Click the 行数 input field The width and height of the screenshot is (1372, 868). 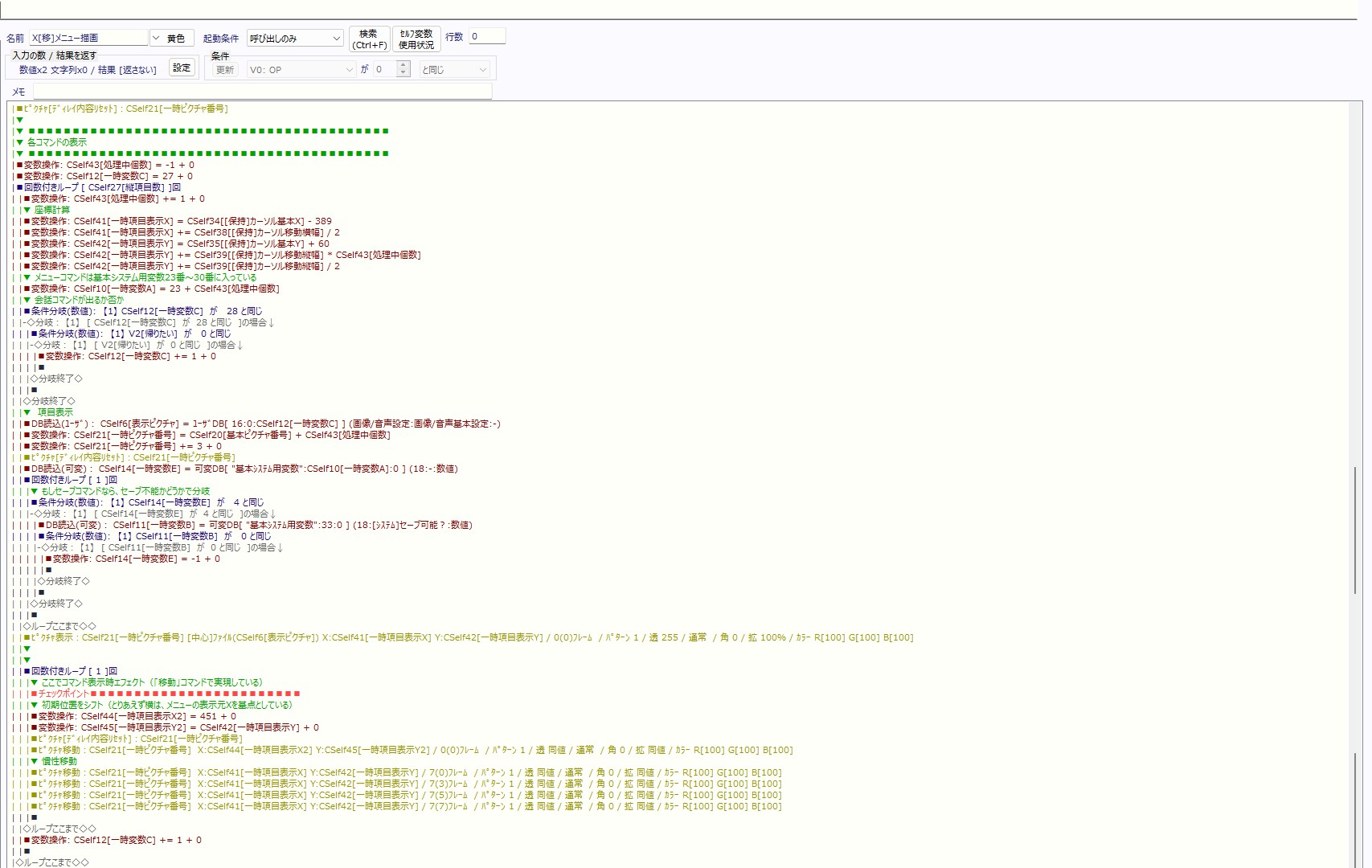coord(487,36)
